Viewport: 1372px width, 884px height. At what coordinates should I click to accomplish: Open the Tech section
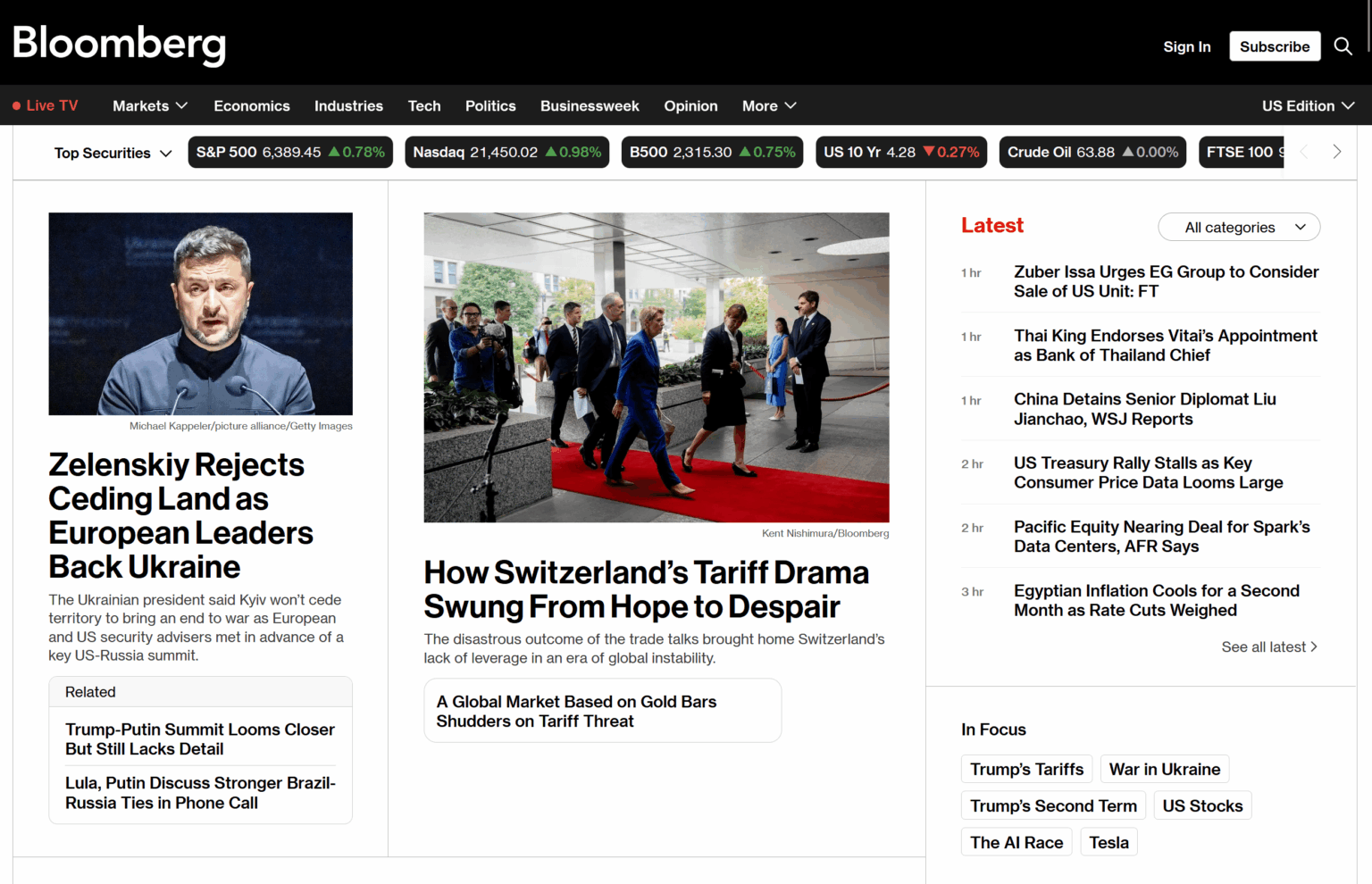coord(424,105)
